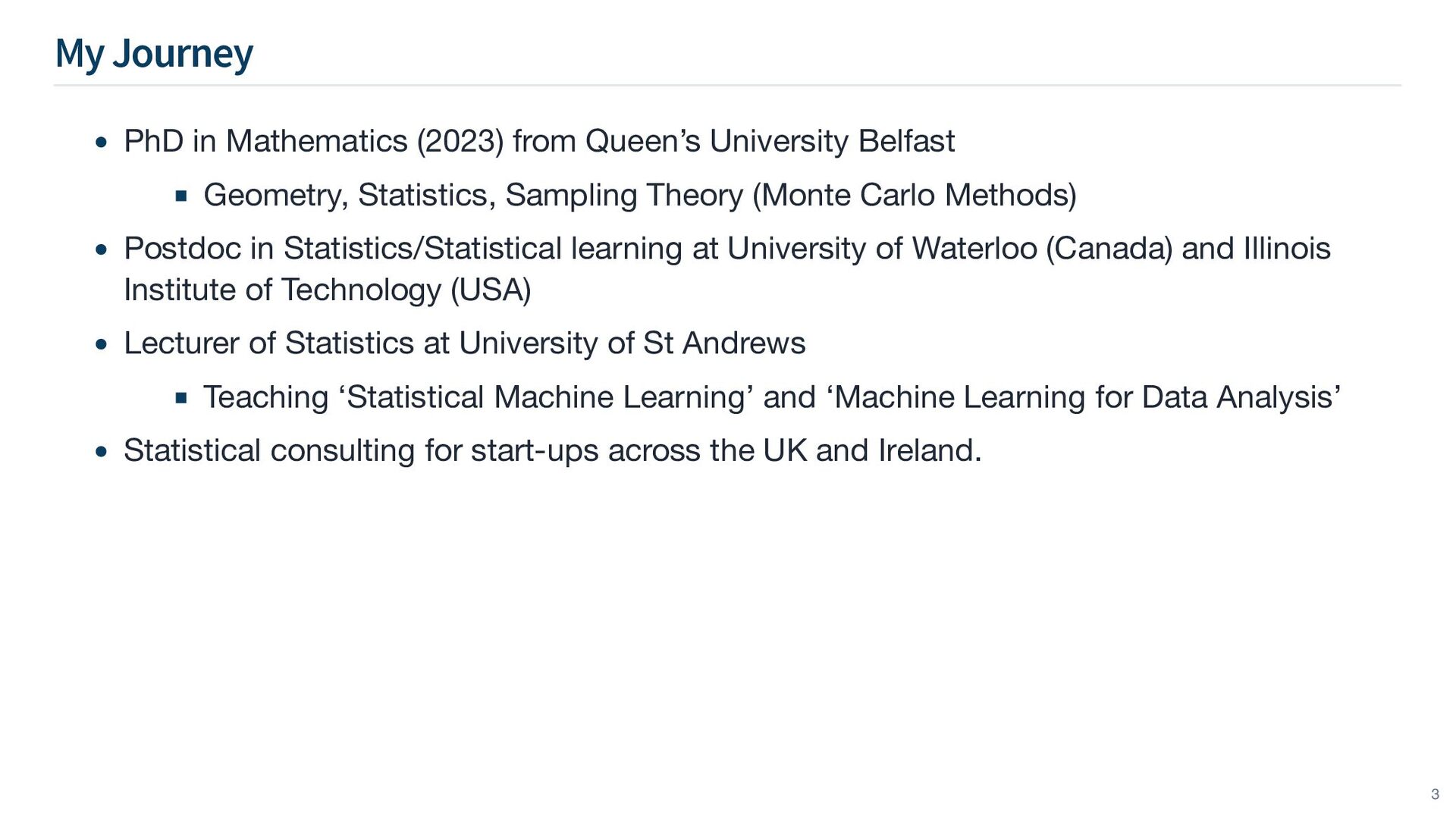Click the slide number 3

1434,794
